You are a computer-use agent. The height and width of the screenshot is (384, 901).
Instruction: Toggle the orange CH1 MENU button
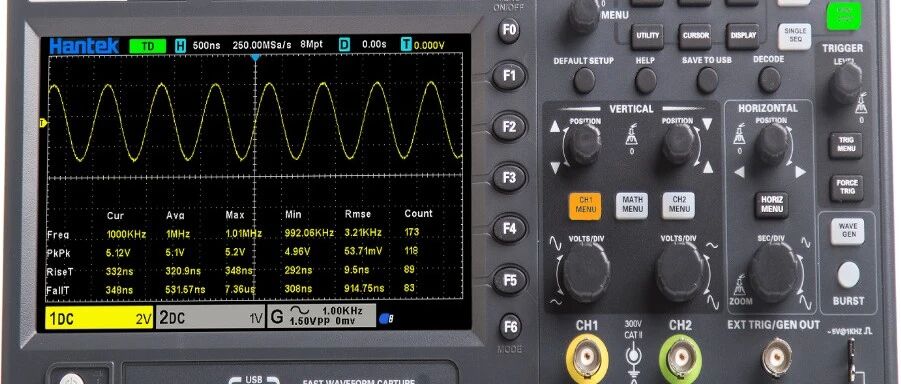585,206
